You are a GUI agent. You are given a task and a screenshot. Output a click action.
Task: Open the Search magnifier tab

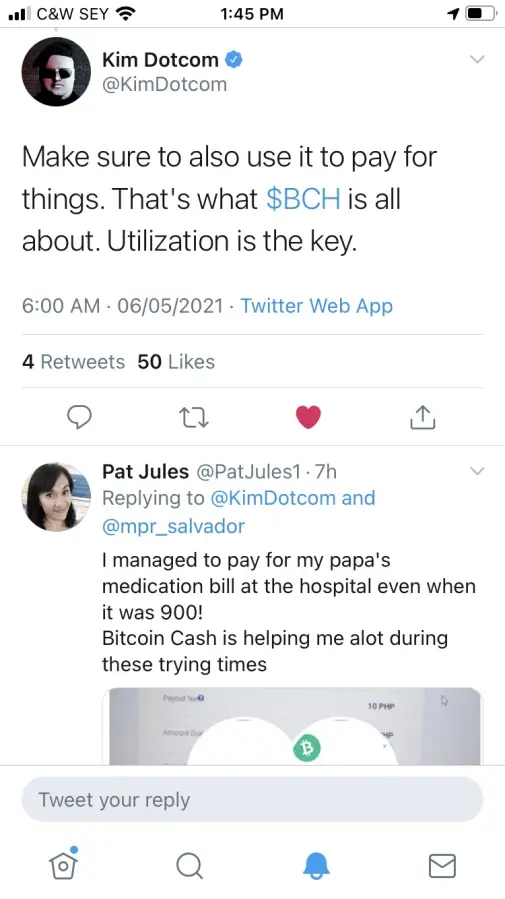(189, 865)
